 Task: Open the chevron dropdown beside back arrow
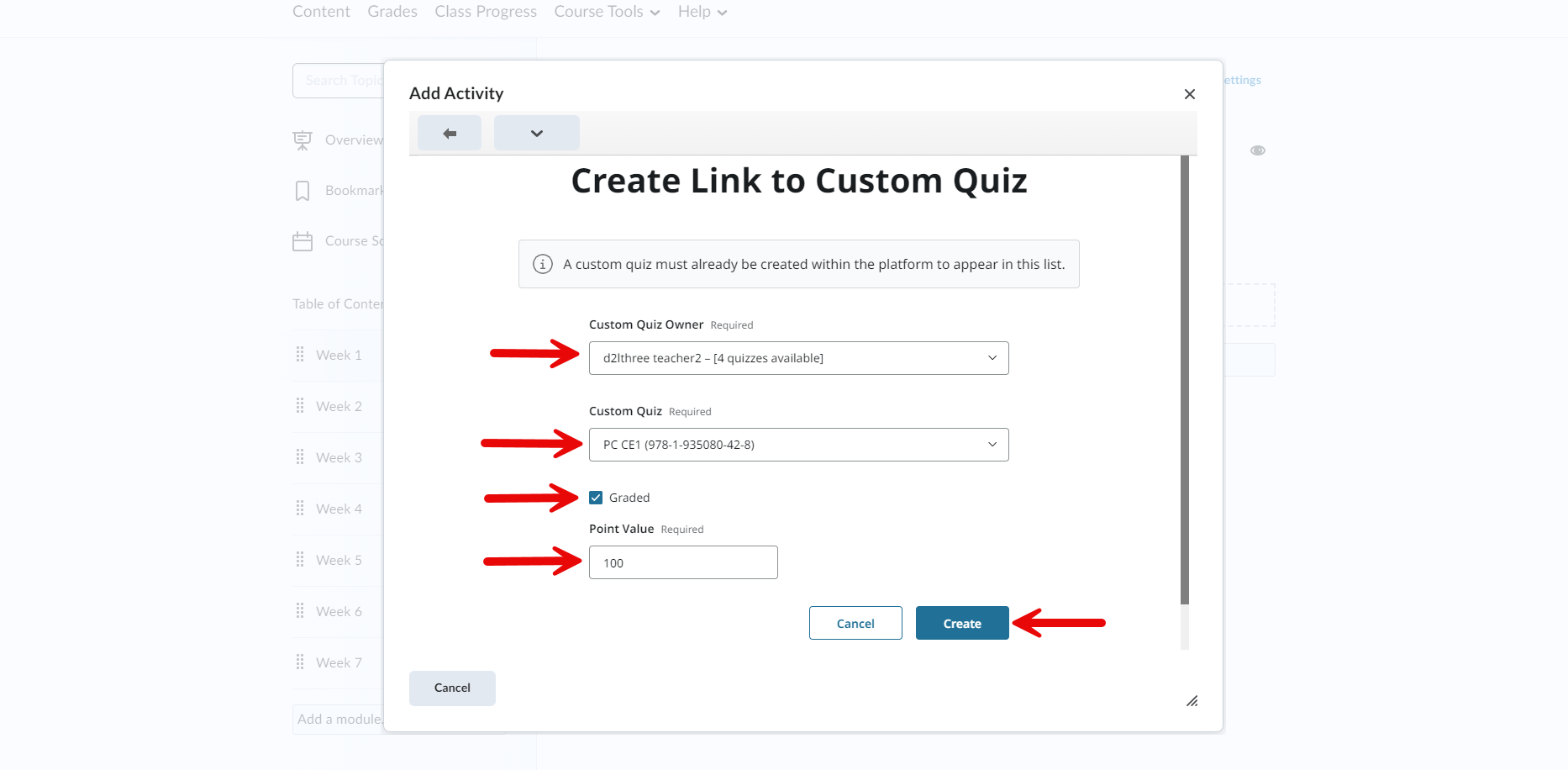pyautogui.click(x=537, y=133)
